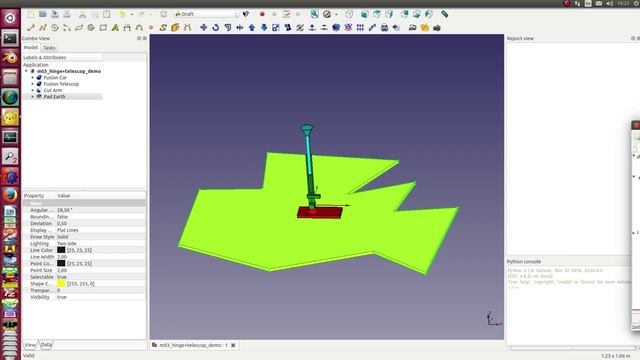
Task: Click the red Macro record button
Action: (262, 14)
